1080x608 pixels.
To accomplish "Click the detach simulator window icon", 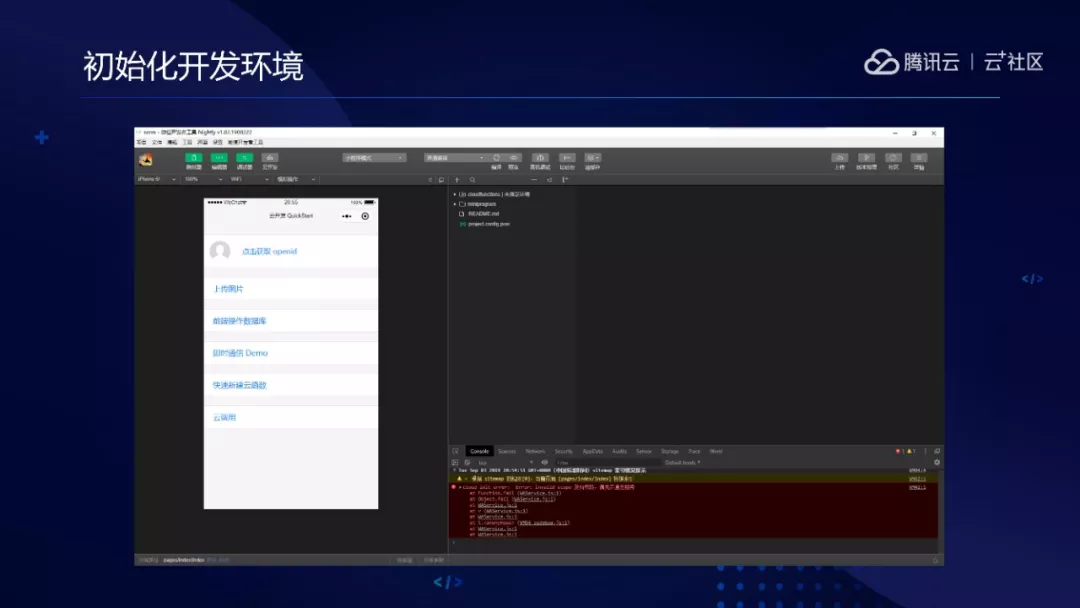I will [442, 180].
